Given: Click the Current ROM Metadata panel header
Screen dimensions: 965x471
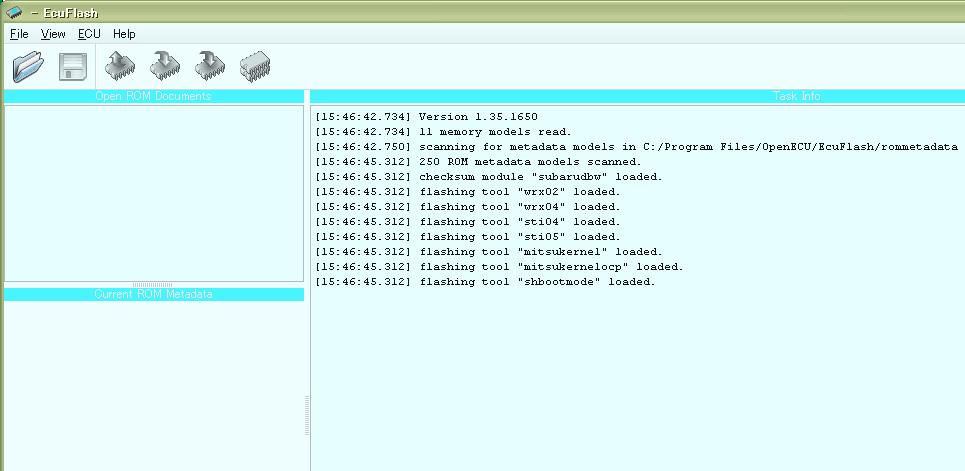Looking at the screenshot, I should 153,294.
